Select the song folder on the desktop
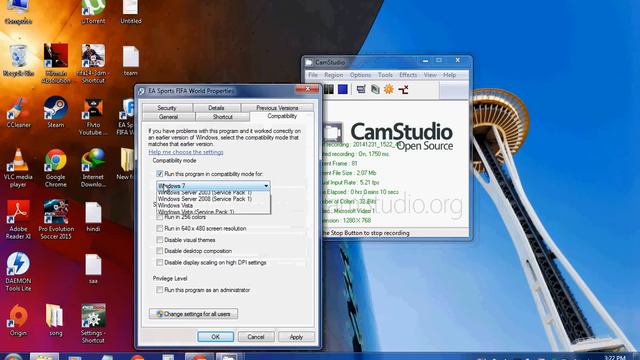Screen dimensions: 640x360 56,321
